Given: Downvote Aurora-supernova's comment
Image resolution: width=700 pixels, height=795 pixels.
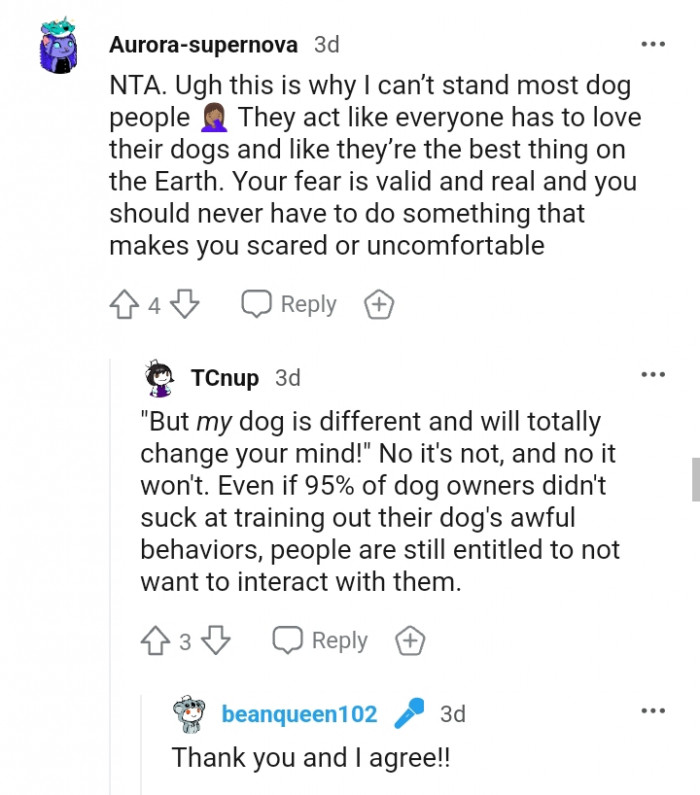Looking at the screenshot, I should (186, 304).
